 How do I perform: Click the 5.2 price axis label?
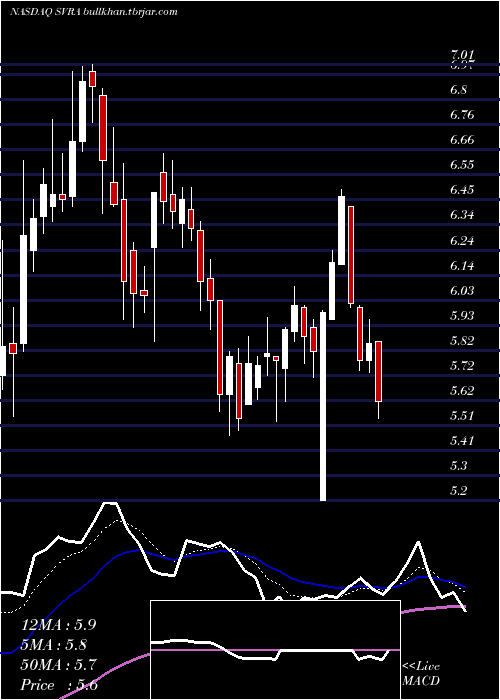[459, 491]
